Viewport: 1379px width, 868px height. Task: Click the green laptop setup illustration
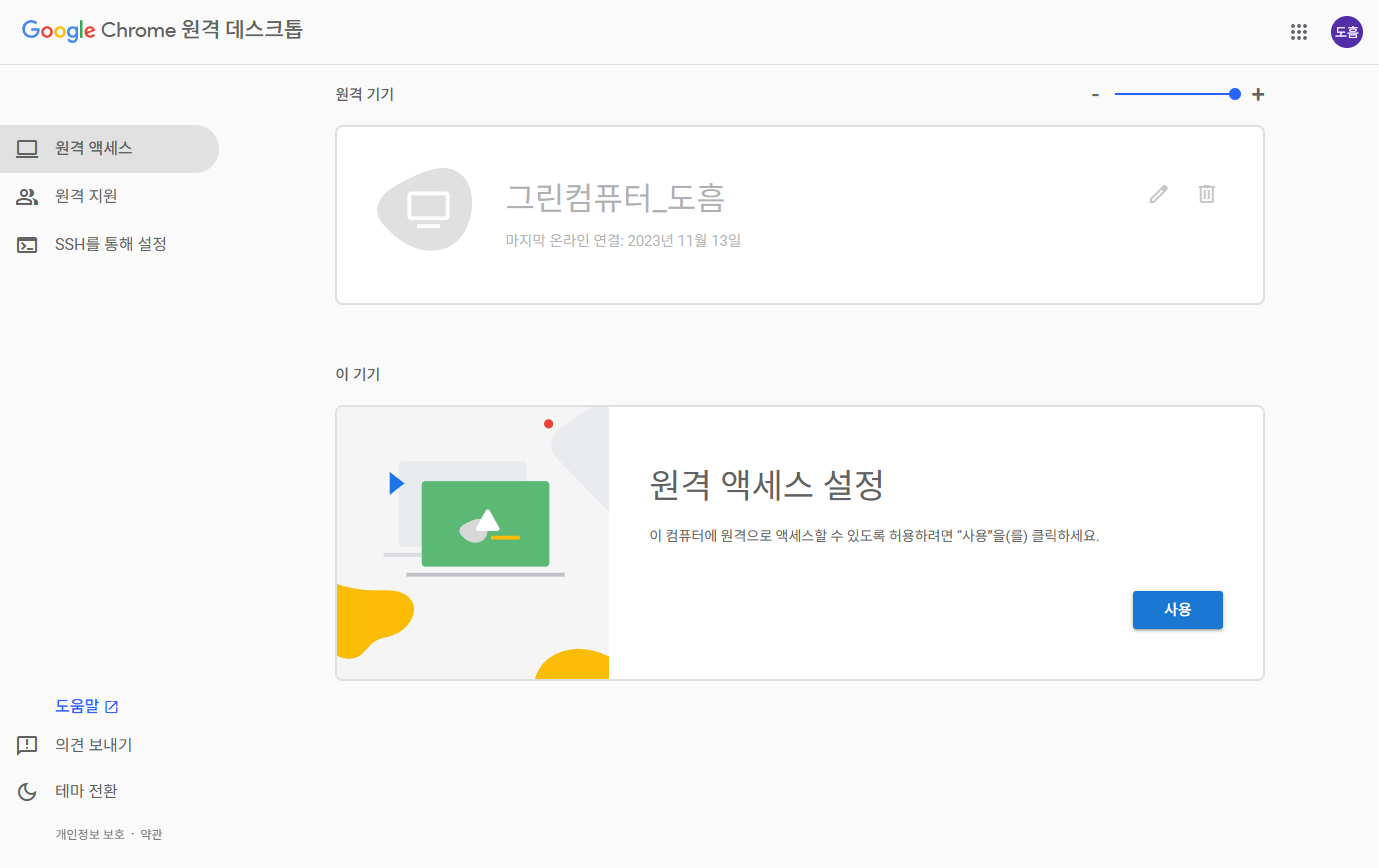[473, 543]
